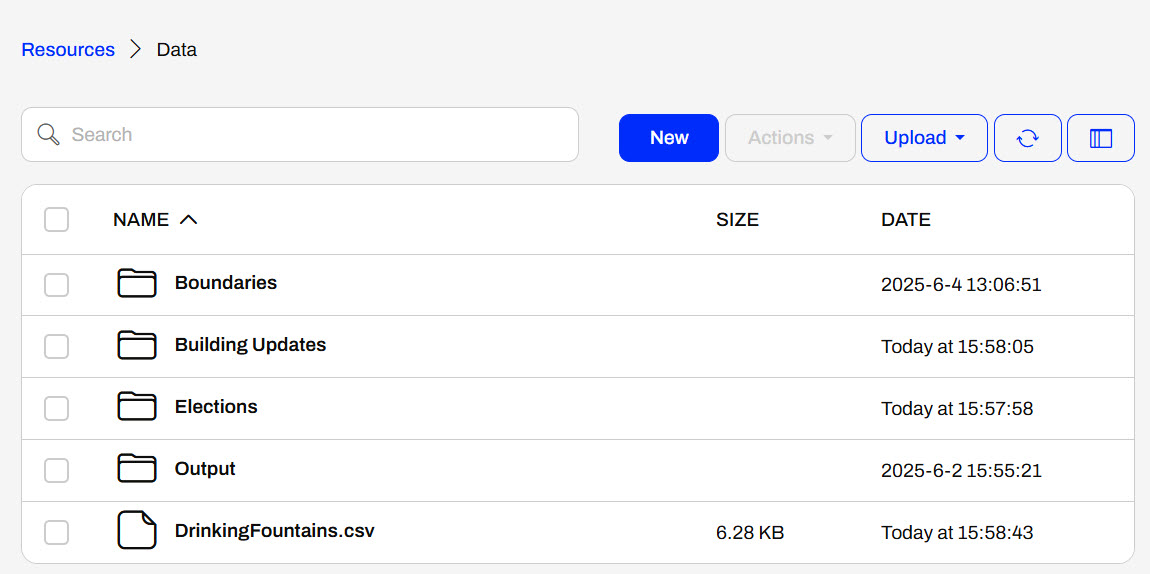Click the Output folder icon

pos(137,470)
